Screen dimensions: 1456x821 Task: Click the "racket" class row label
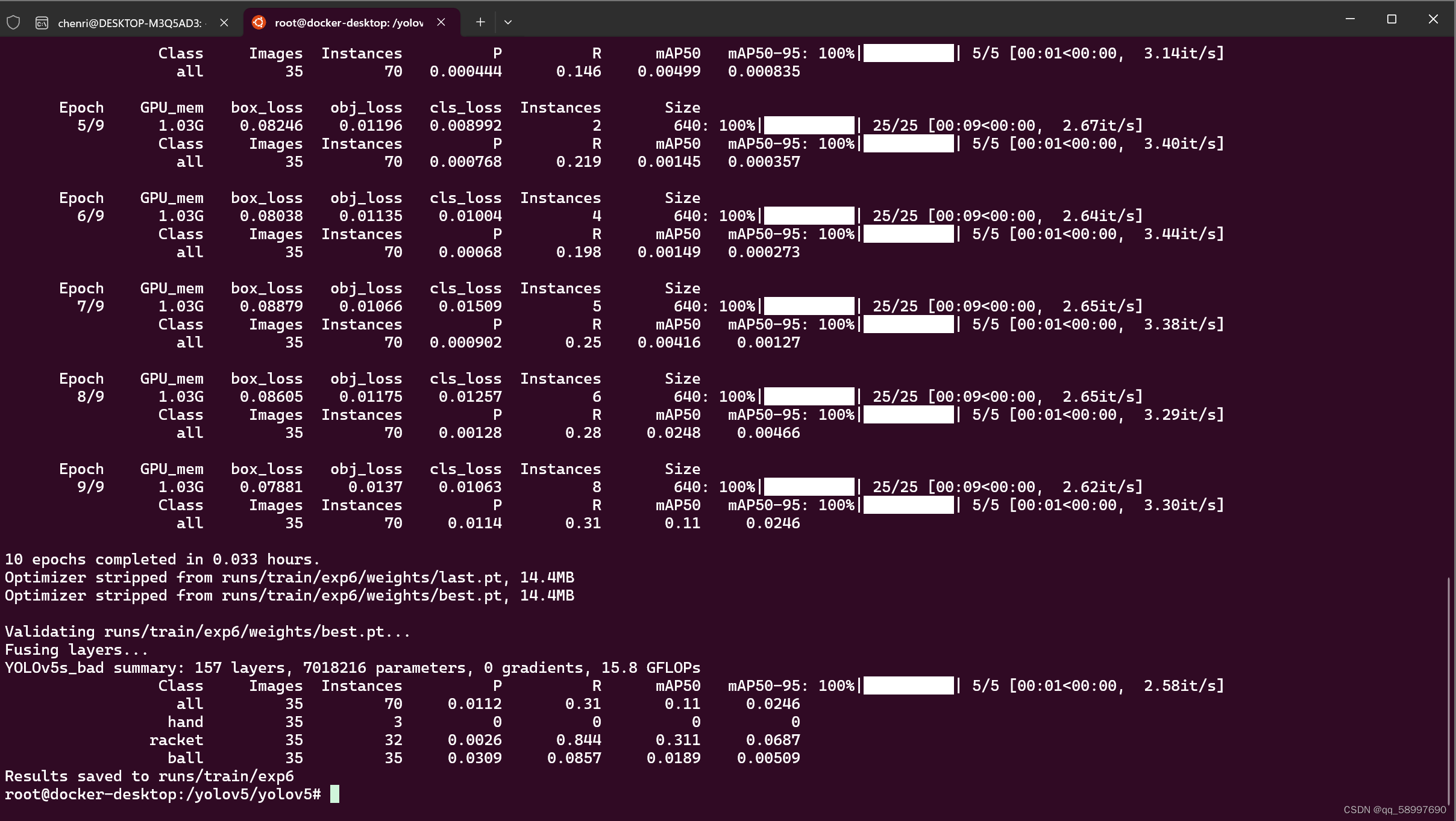click(176, 740)
